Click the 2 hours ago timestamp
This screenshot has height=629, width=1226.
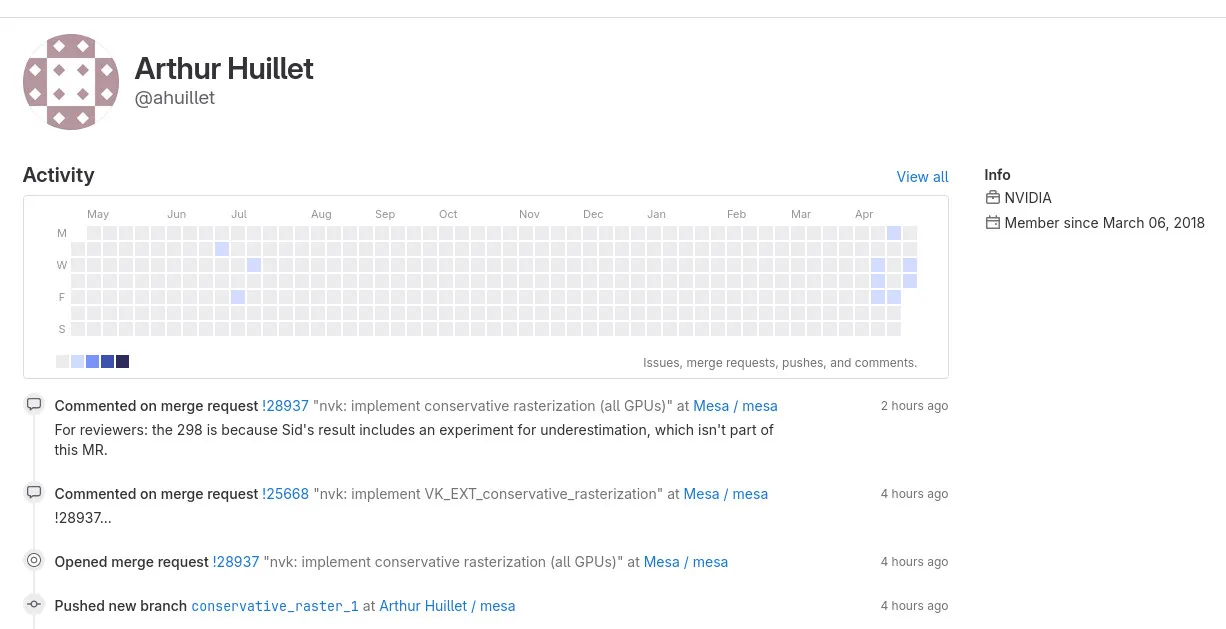914,406
